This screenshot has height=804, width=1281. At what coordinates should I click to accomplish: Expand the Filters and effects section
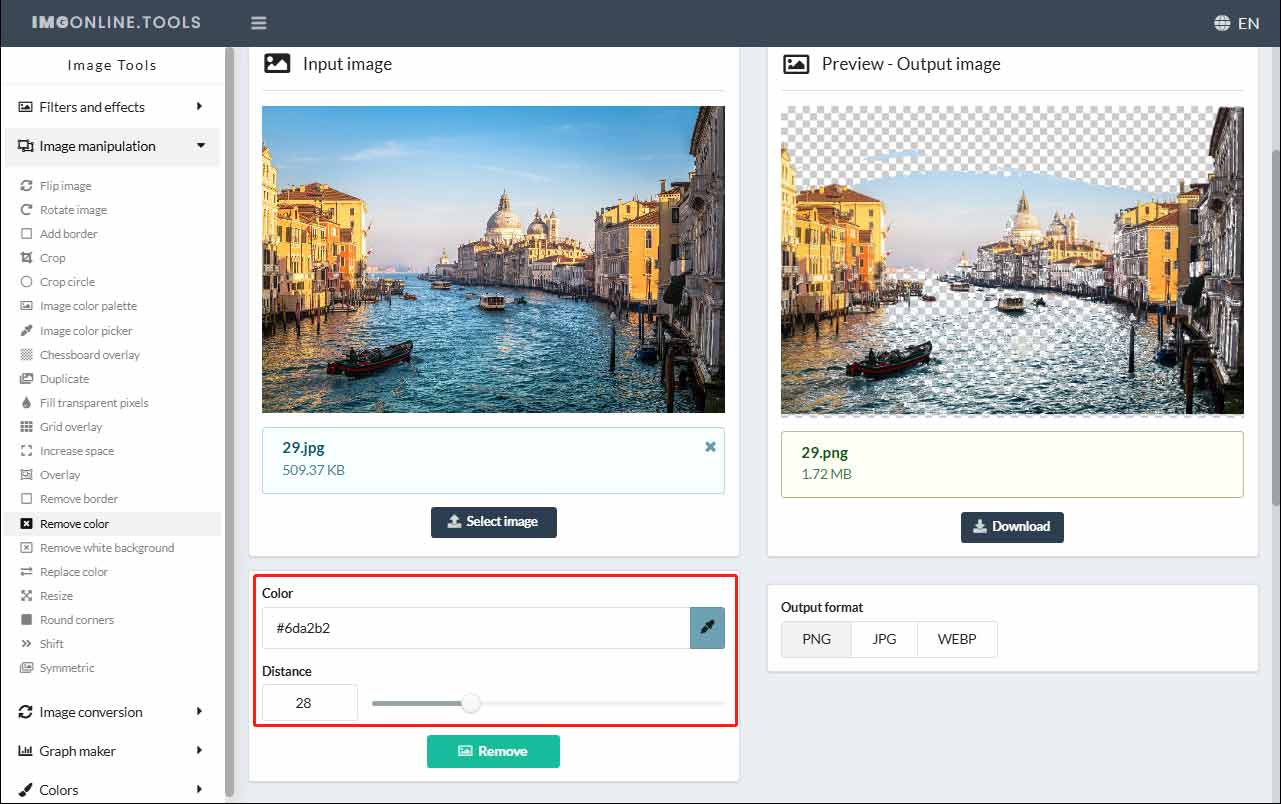90,106
